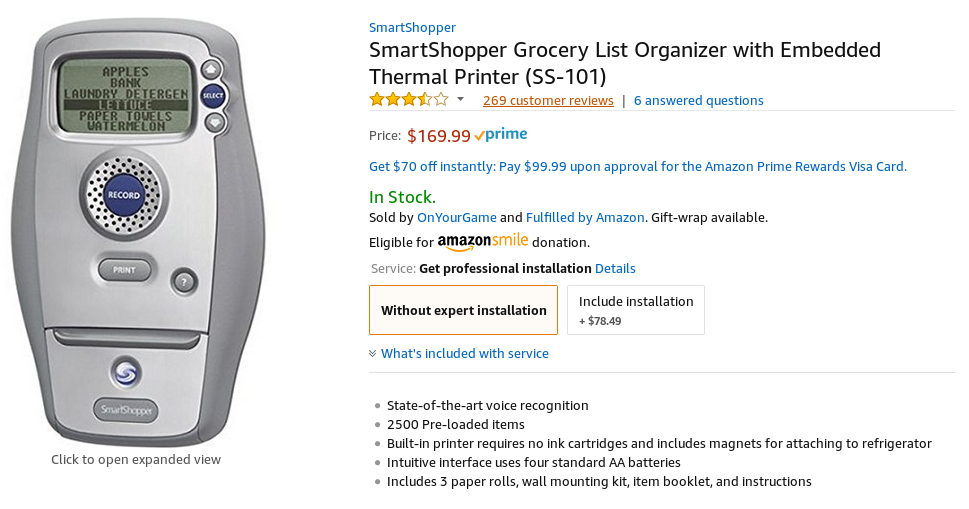Click the $70 off Prime Rewards Visa offer
Viewport: 969px width, 509px height.
click(638, 166)
